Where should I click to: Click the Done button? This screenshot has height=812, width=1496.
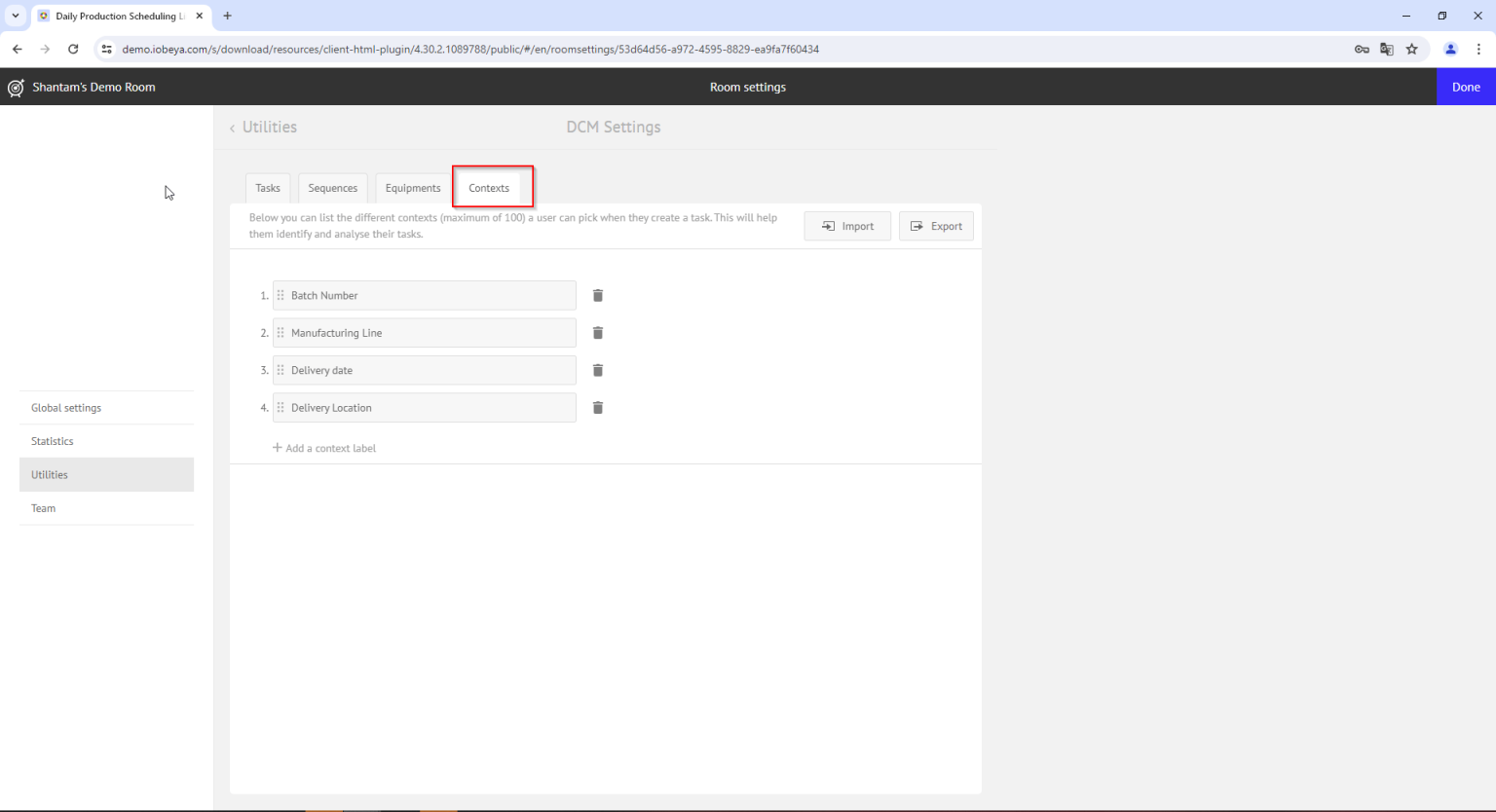(x=1465, y=87)
